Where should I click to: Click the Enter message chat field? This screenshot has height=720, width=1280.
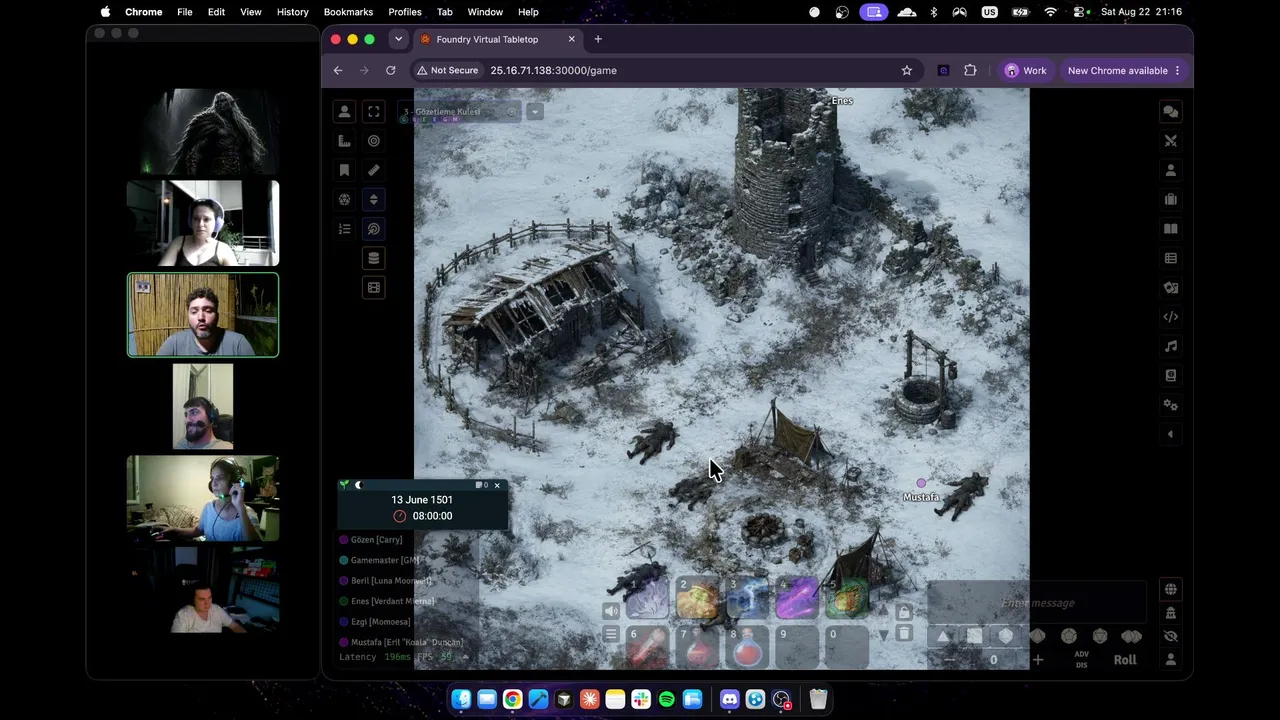pos(1037,603)
